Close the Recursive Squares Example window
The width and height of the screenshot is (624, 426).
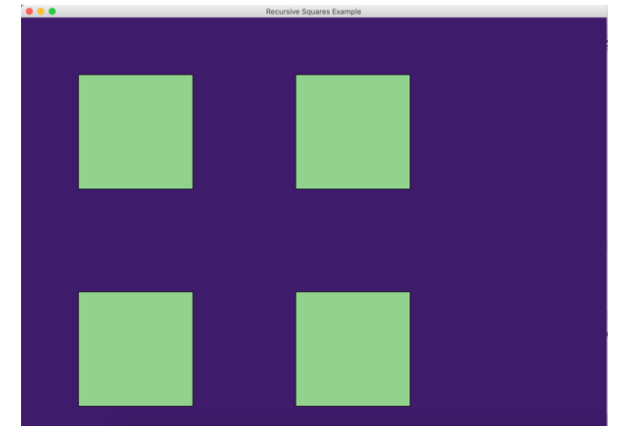[x=29, y=11]
